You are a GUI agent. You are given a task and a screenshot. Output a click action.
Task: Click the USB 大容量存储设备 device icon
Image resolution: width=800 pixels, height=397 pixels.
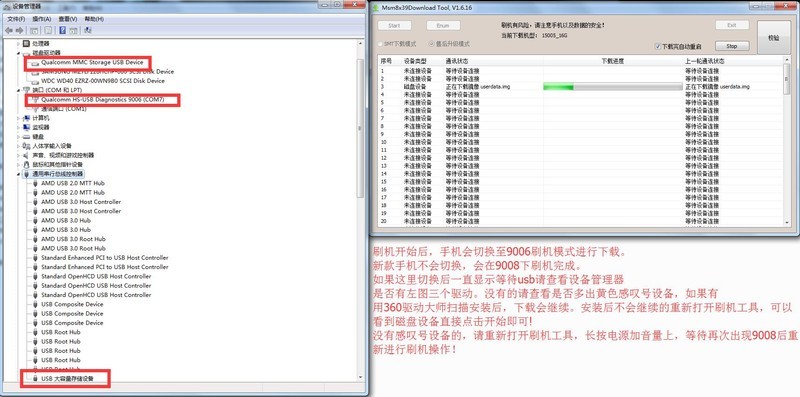click(x=35, y=379)
